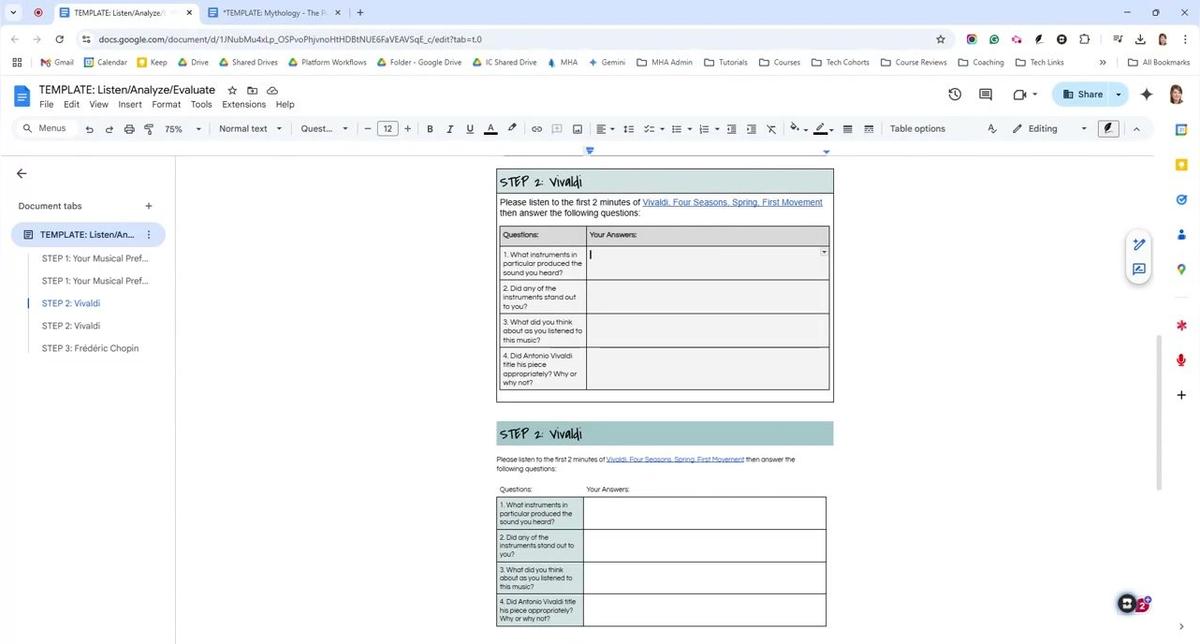Open Google Tasks in side panel
The image size is (1200, 644).
click(1181, 199)
